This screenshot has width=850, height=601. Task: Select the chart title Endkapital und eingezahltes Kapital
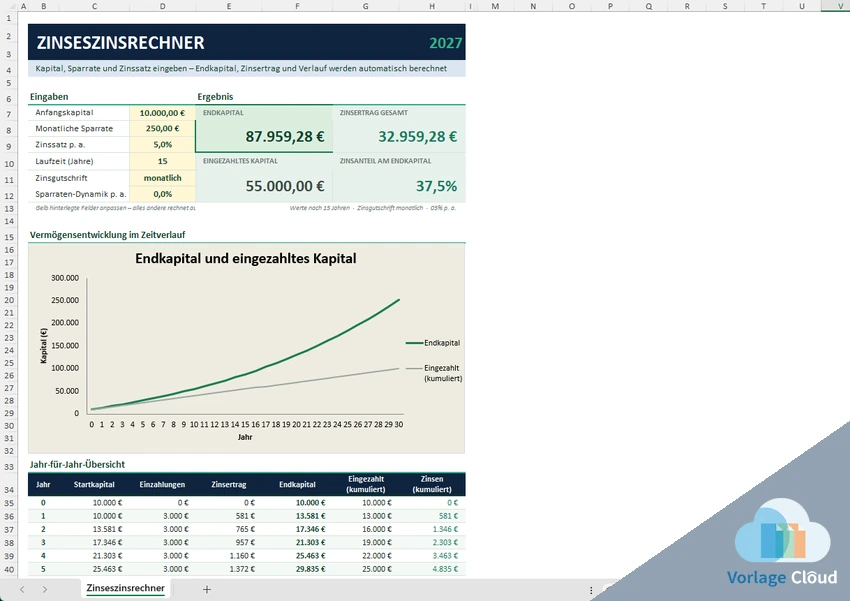246,259
